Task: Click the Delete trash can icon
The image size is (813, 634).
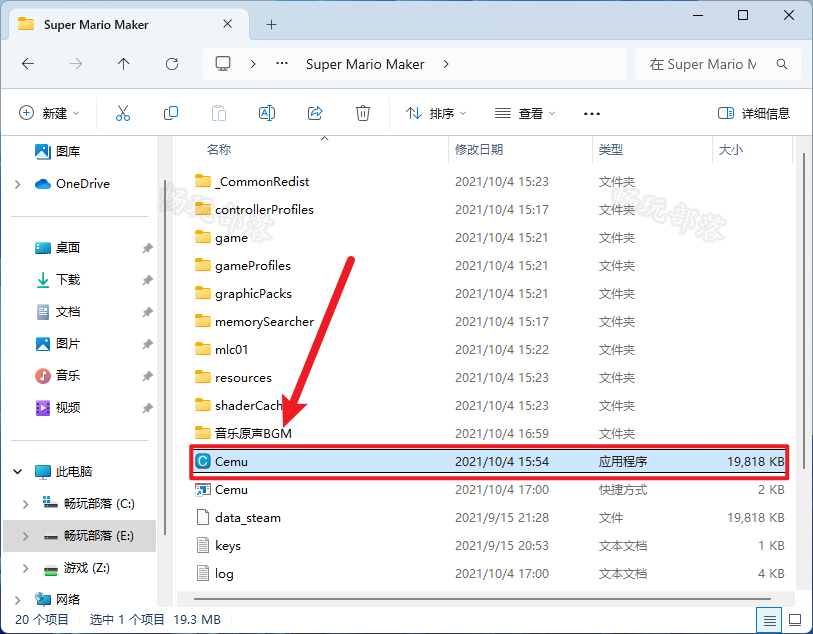Action: tap(362, 113)
